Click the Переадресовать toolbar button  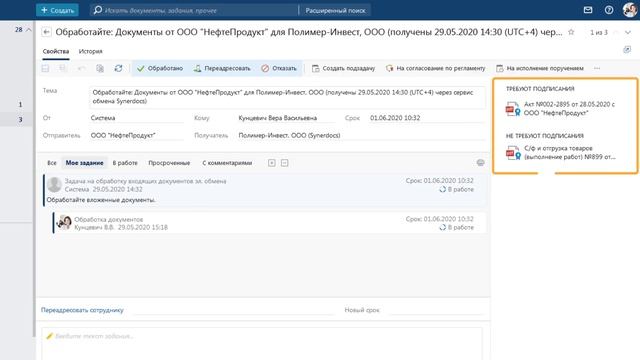tap(222, 68)
